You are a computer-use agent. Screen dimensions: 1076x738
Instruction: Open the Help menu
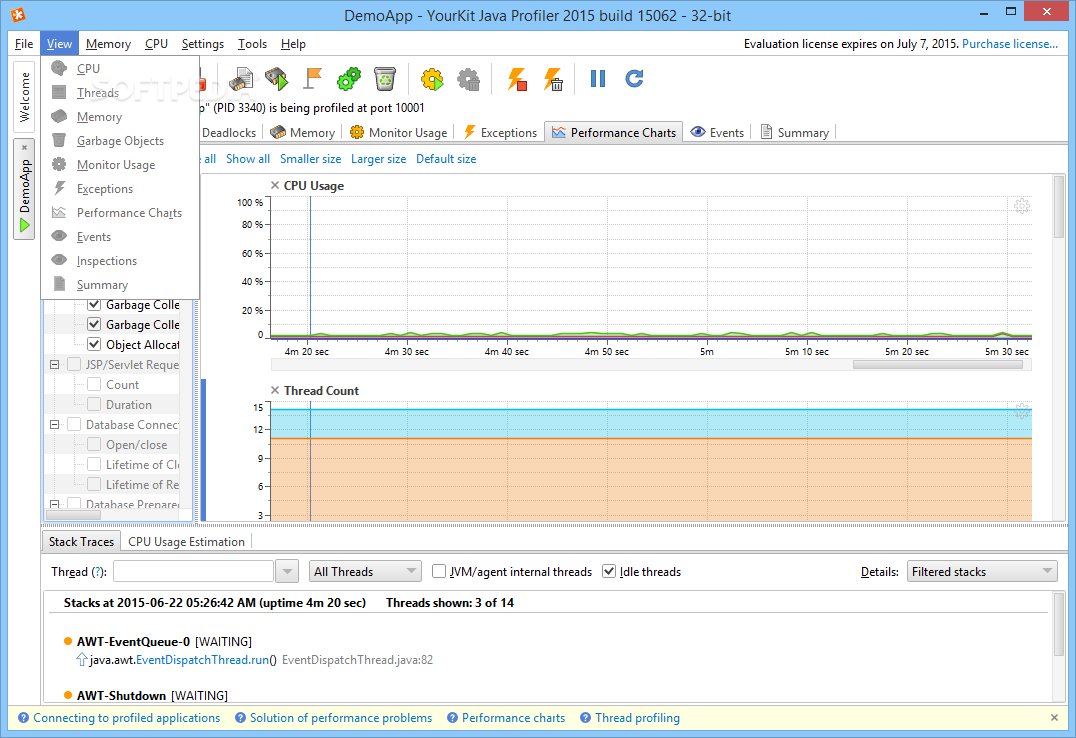coord(293,43)
